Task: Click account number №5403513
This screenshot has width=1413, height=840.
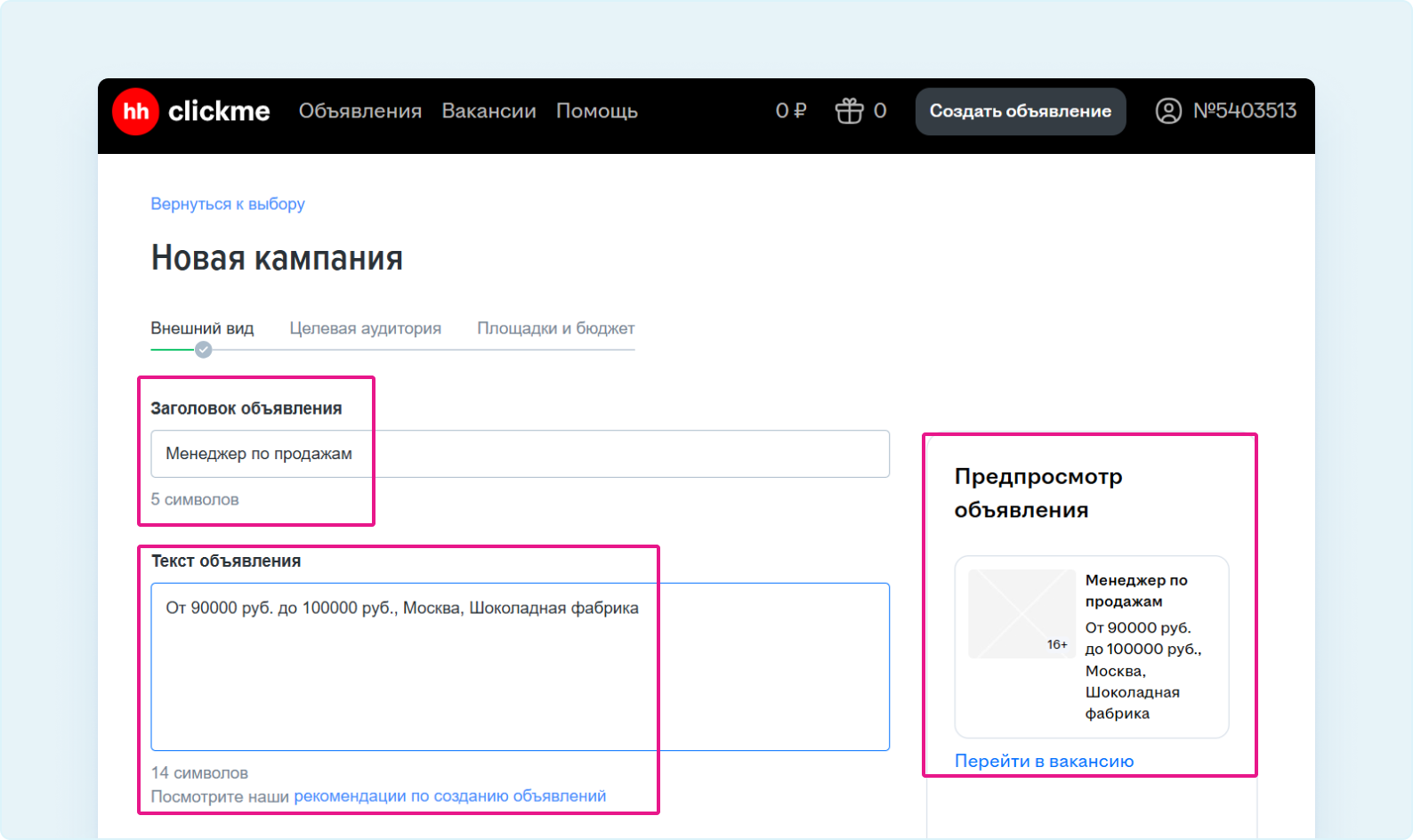Action: (1245, 111)
